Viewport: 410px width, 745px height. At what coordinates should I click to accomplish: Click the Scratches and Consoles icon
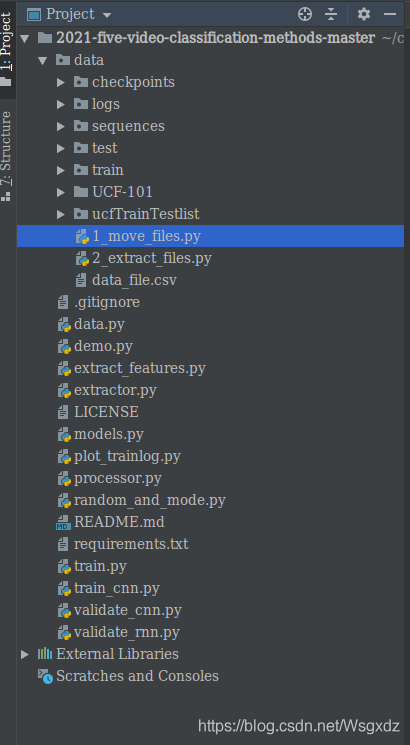[x=46, y=676]
